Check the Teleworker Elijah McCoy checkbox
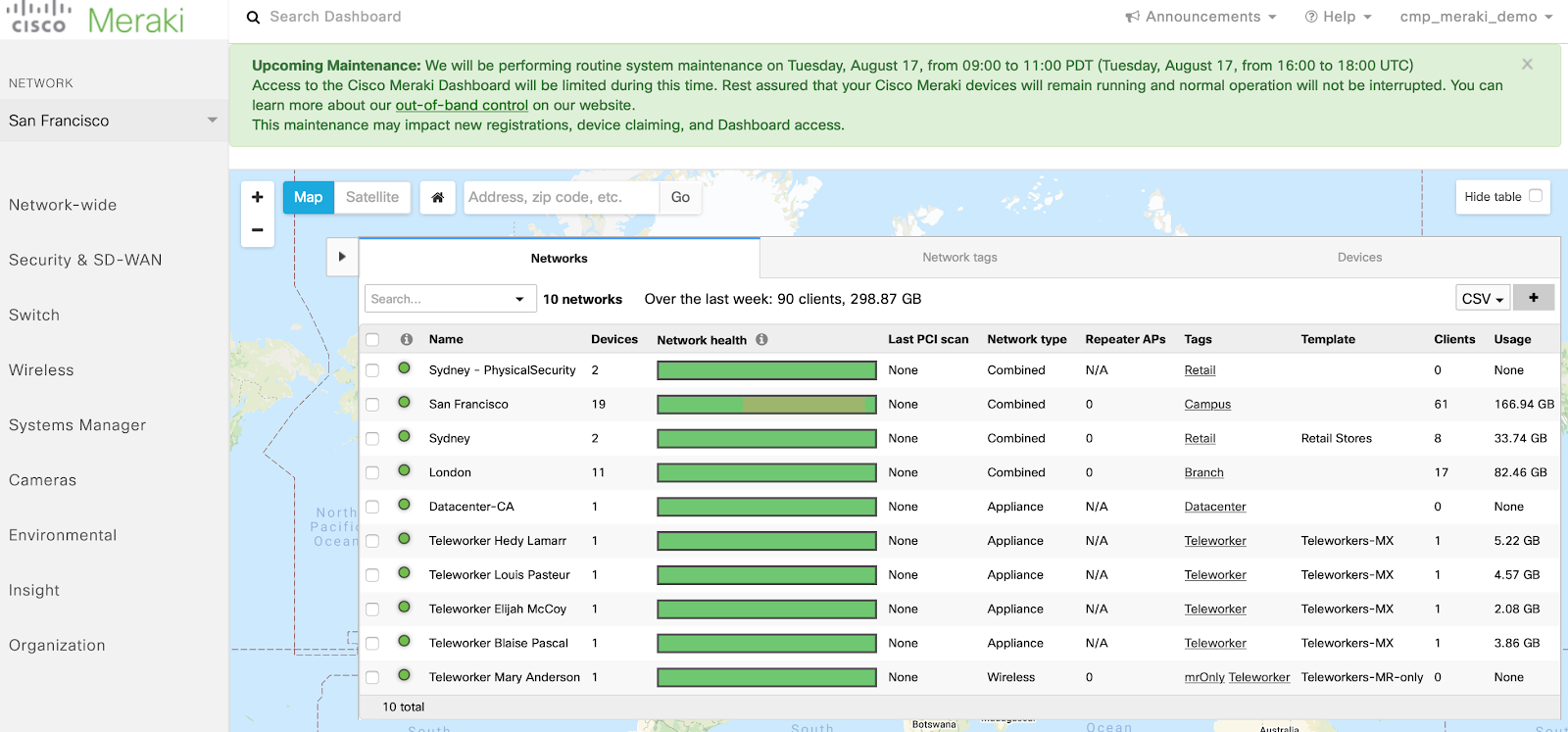Screen dimensions: 1568x732 point(372,610)
